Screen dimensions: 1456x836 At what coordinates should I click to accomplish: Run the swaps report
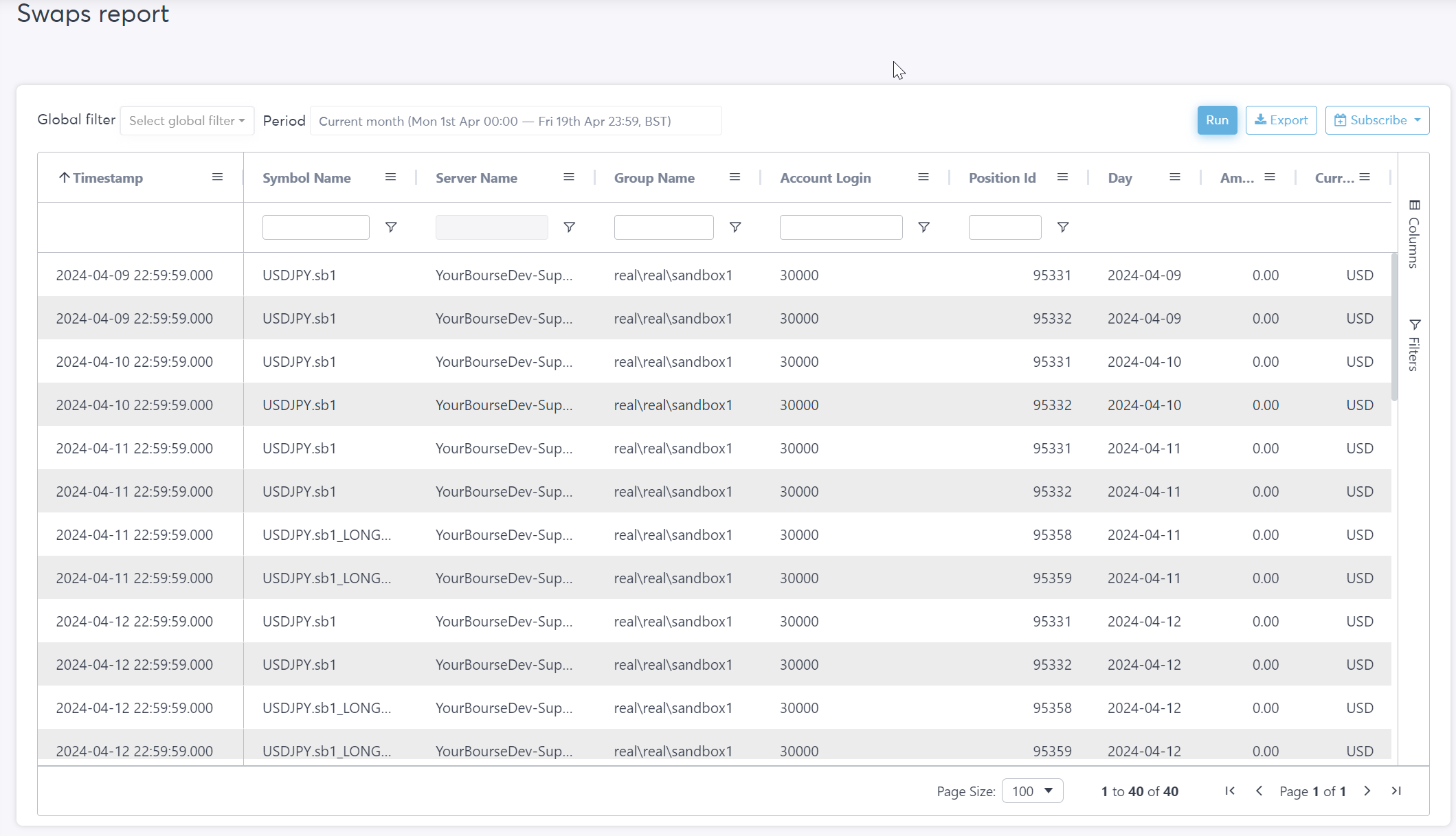[1217, 120]
